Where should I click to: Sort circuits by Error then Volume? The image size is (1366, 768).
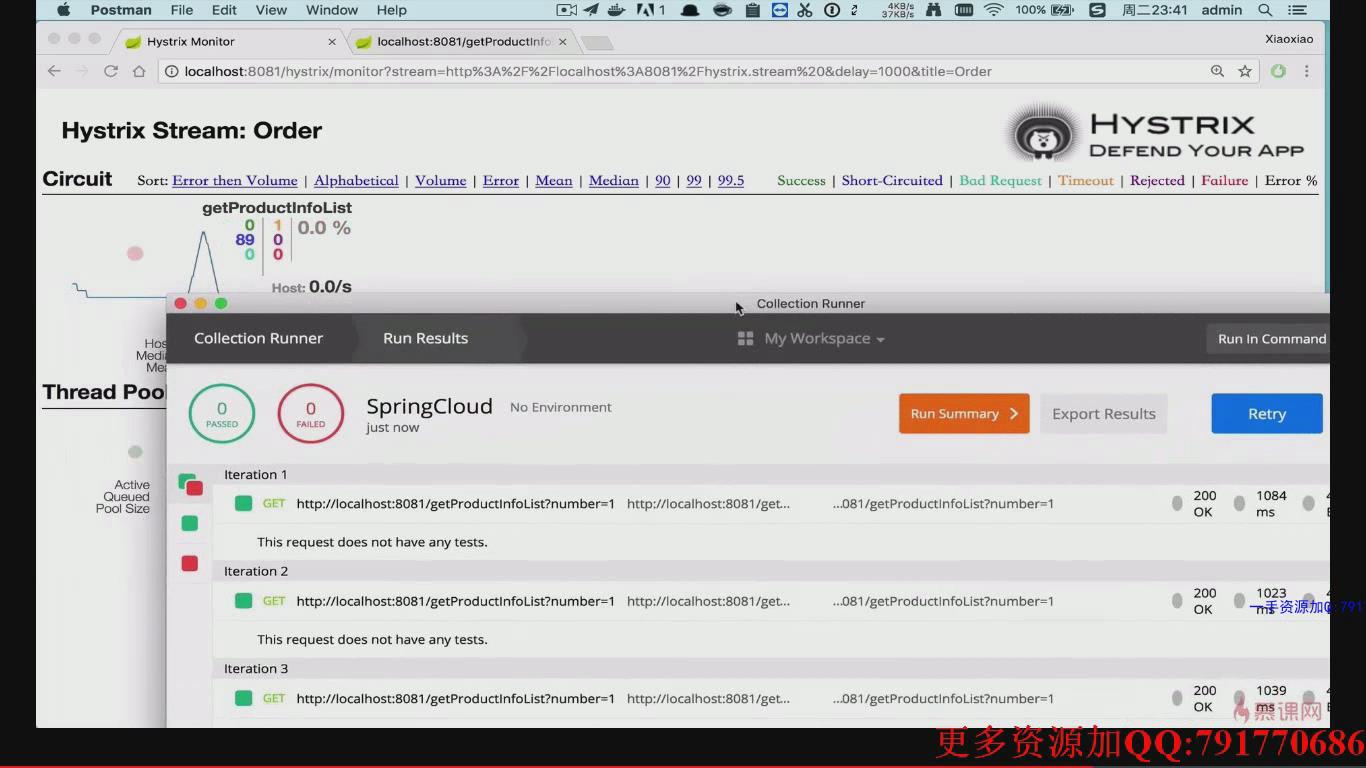point(235,181)
